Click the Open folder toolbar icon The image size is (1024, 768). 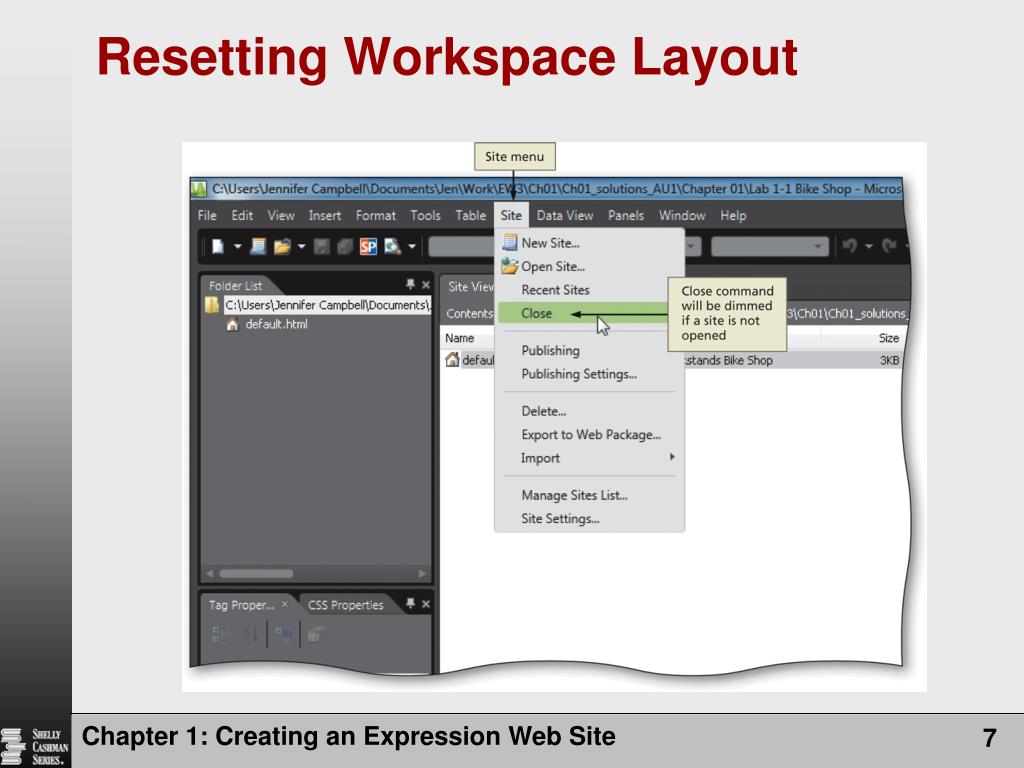pyautogui.click(x=281, y=247)
